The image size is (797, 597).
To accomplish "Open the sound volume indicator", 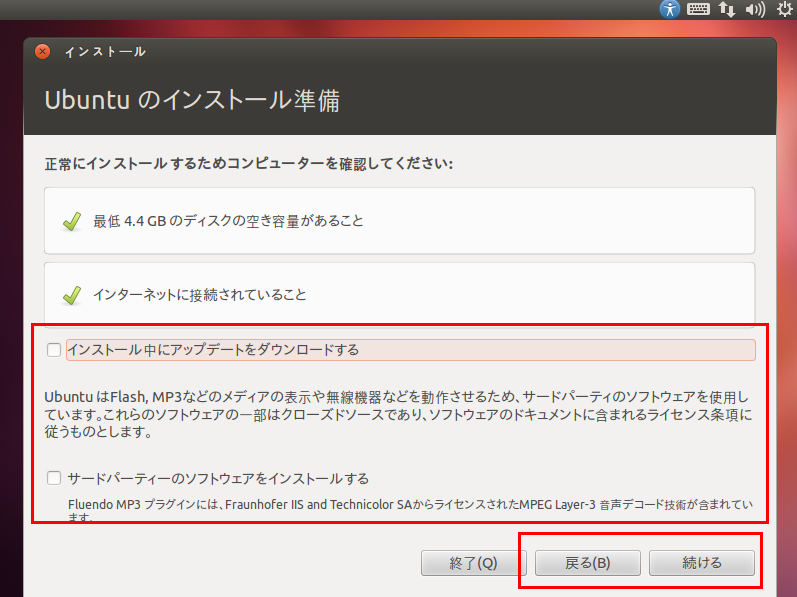I will coord(755,9).
